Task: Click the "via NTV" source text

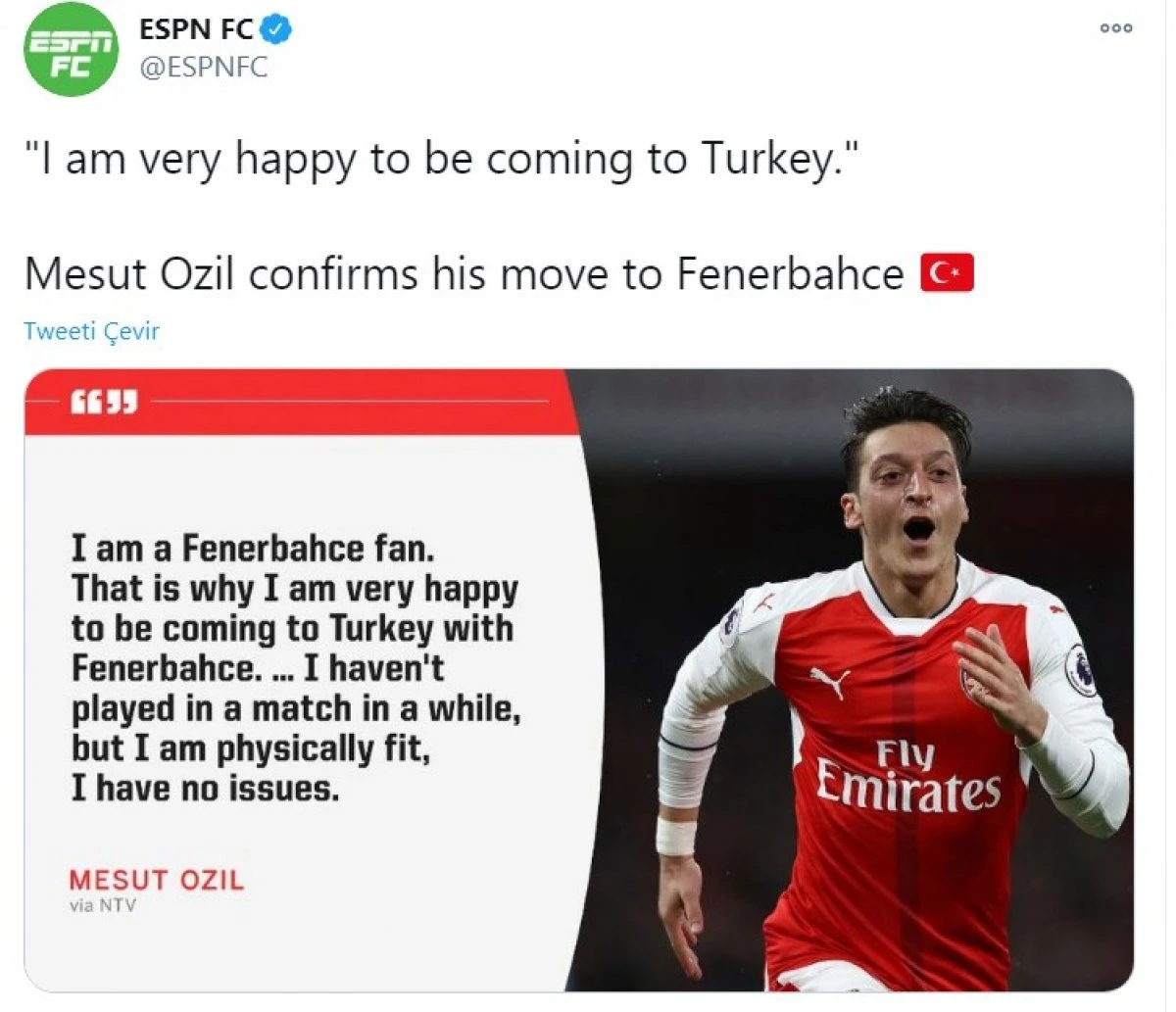Action: (103, 906)
